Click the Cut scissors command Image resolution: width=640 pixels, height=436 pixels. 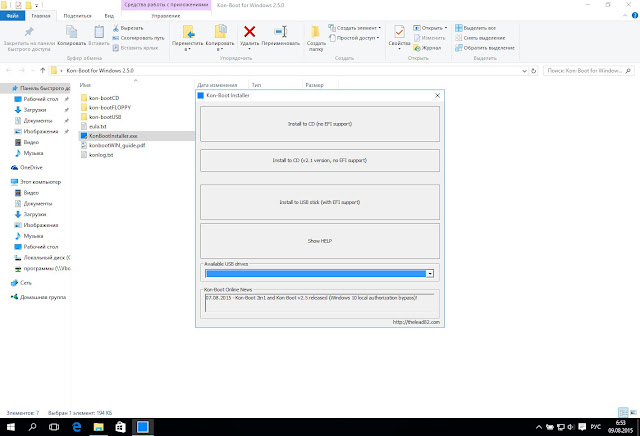click(128, 28)
